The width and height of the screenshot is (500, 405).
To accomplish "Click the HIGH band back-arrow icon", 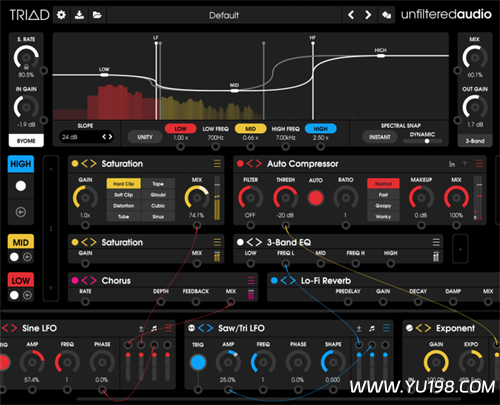I will point(21,212).
